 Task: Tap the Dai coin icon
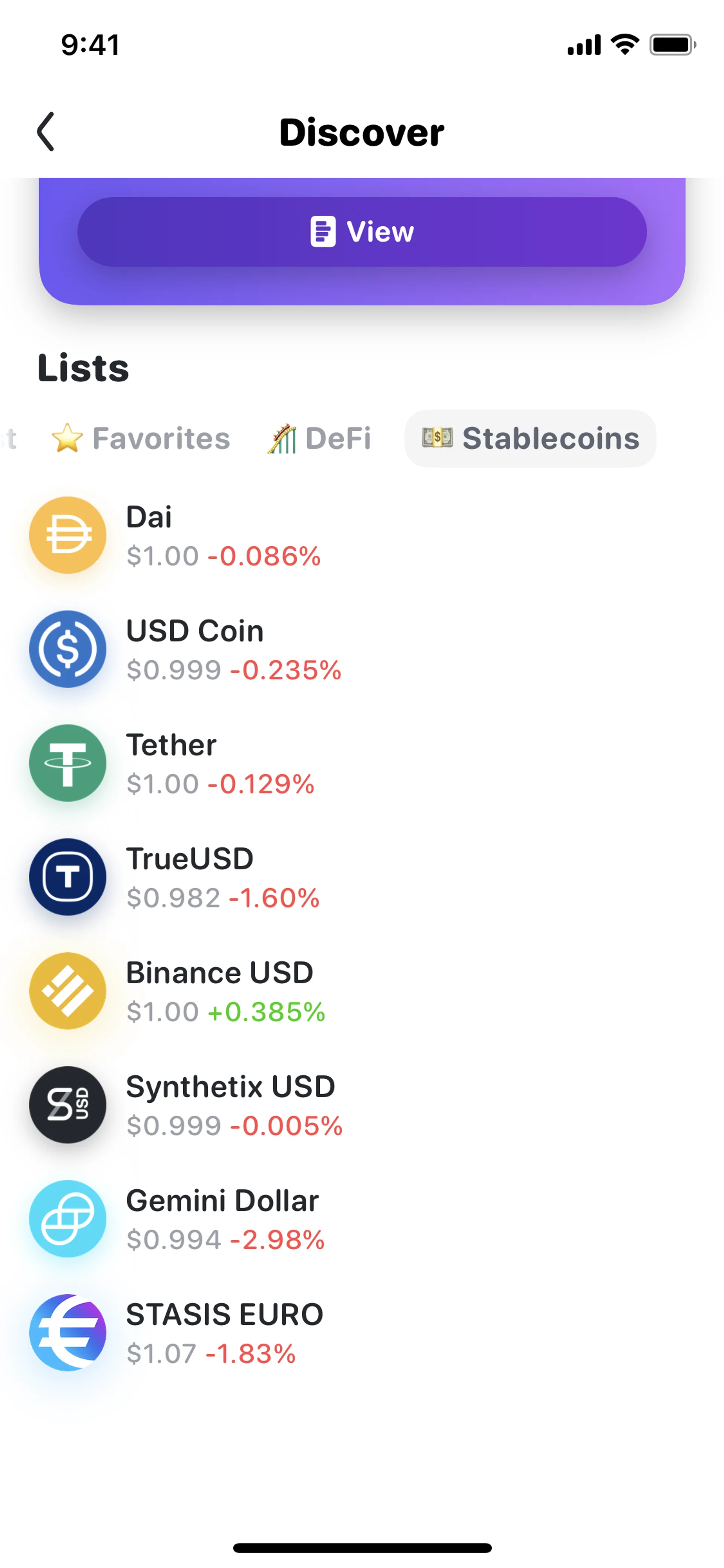click(x=67, y=535)
